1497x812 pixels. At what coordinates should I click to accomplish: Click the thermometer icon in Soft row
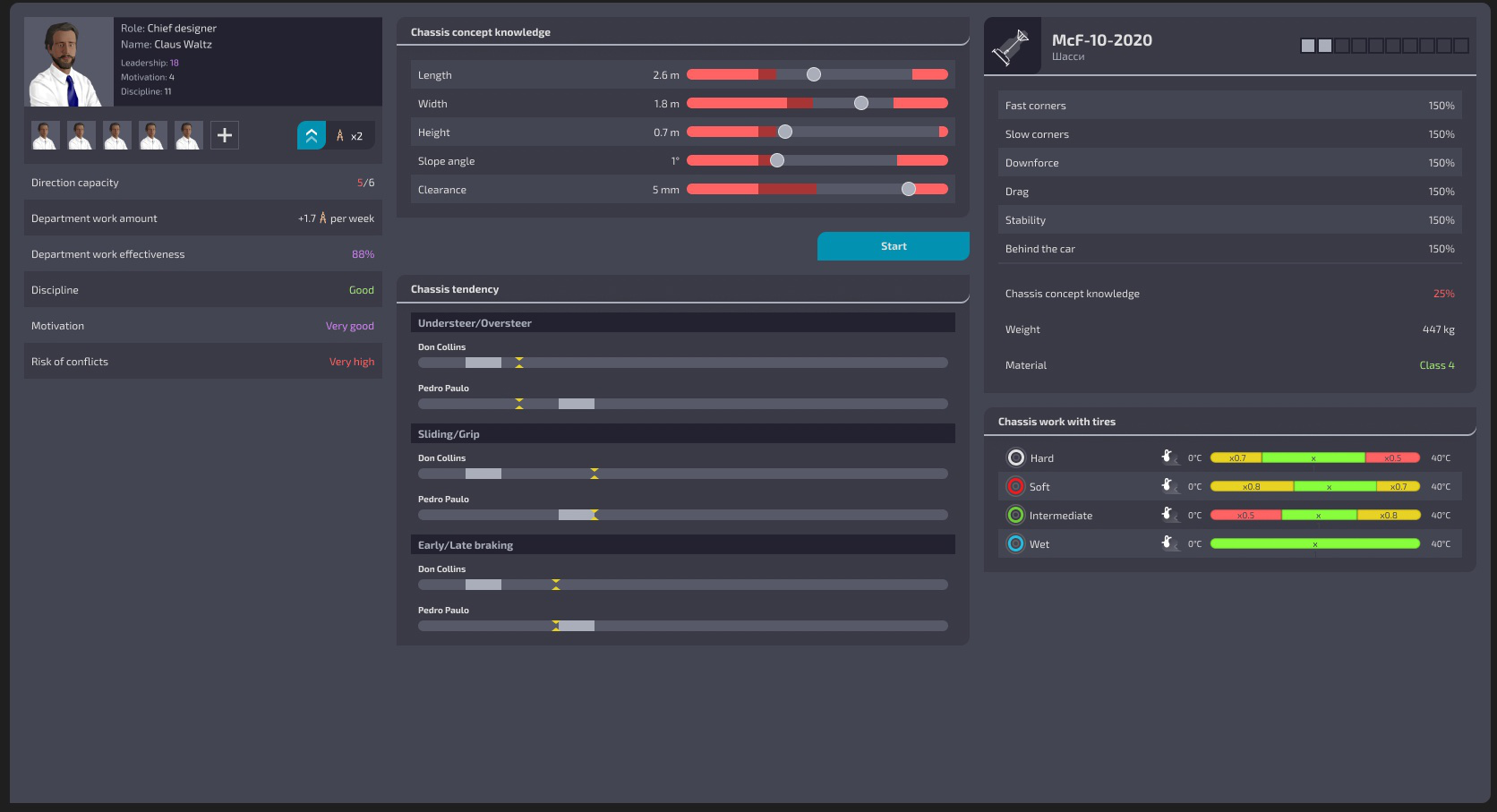1168,485
